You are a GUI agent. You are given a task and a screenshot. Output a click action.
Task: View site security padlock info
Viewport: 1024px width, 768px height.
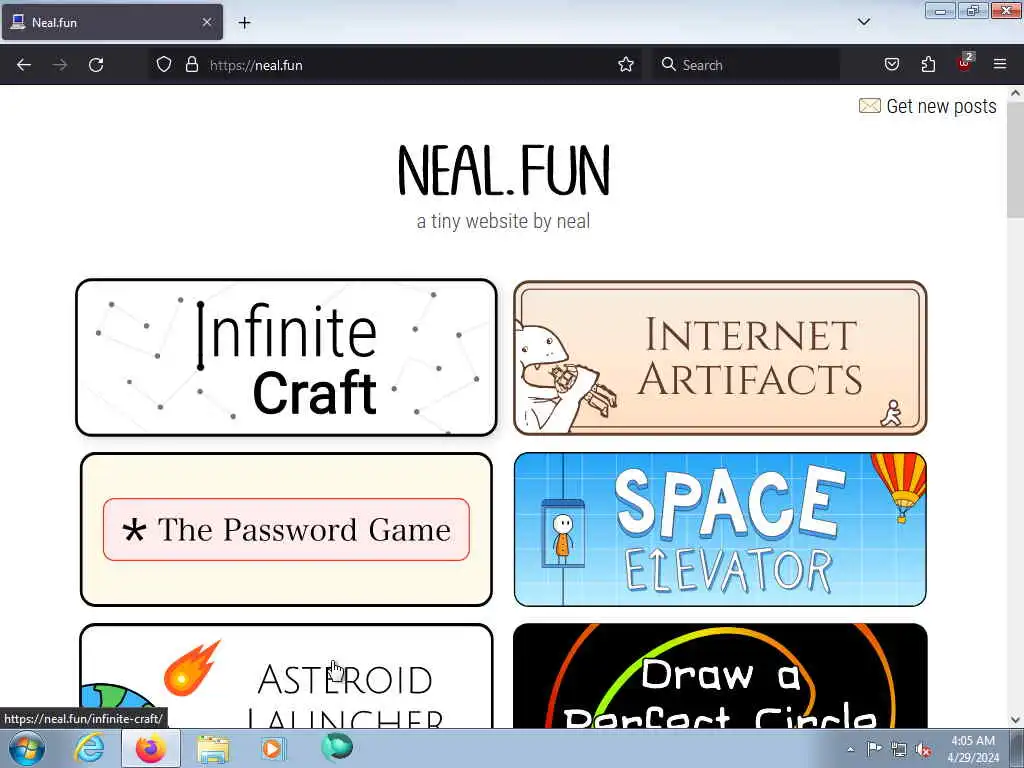click(x=191, y=65)
